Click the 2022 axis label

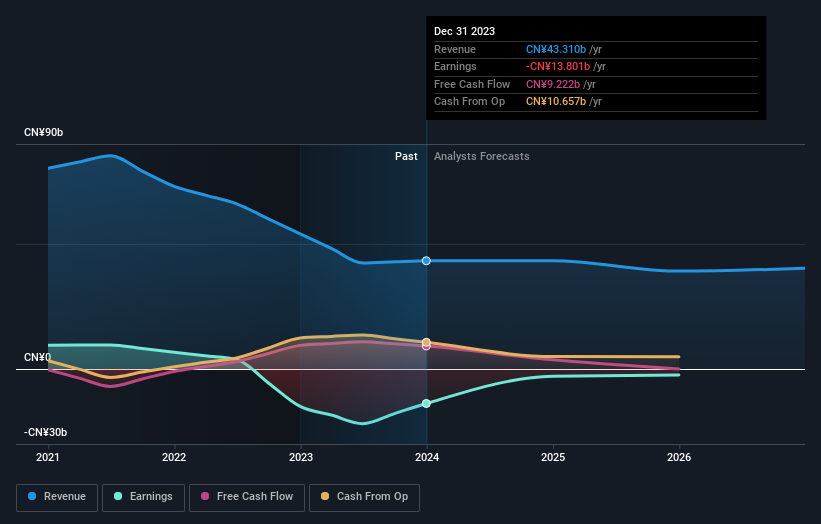click(174, 457)
